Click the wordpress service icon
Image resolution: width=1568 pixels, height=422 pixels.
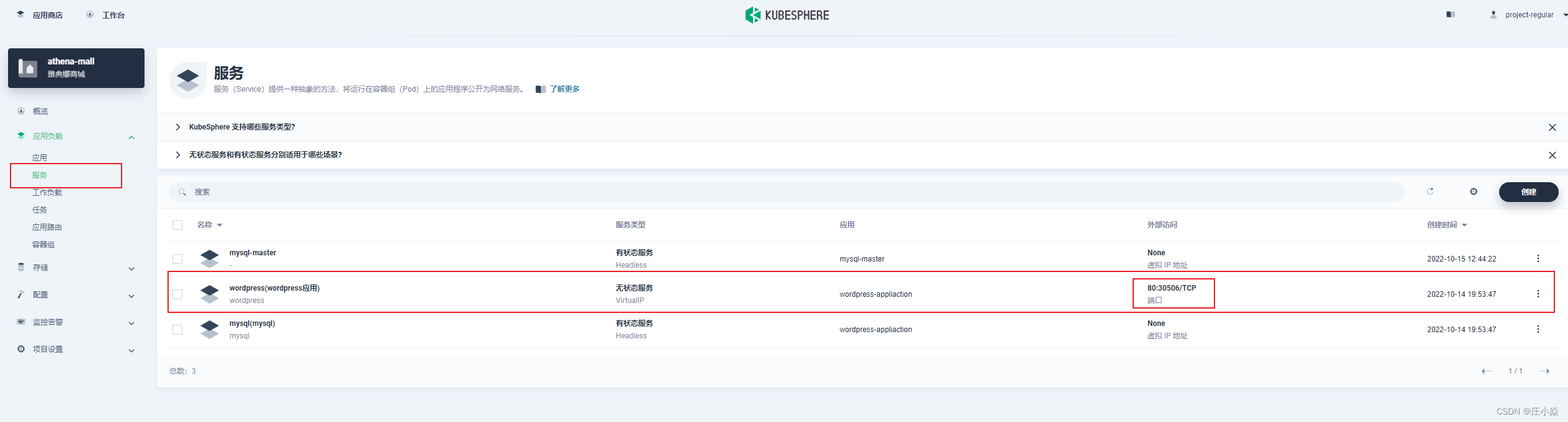point(210,294)
